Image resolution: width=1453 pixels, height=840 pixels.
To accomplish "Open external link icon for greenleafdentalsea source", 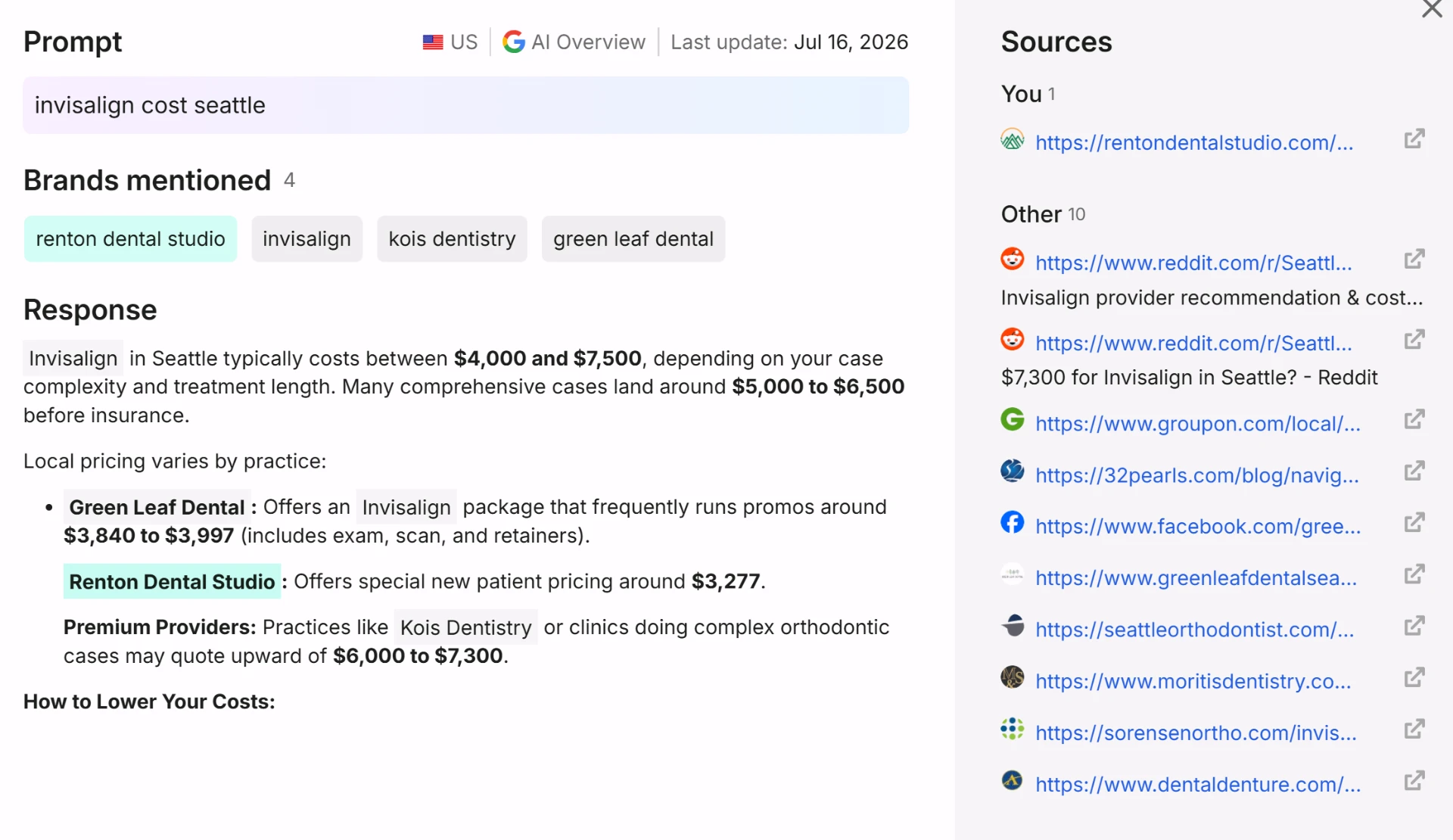I will [1414, 574].
